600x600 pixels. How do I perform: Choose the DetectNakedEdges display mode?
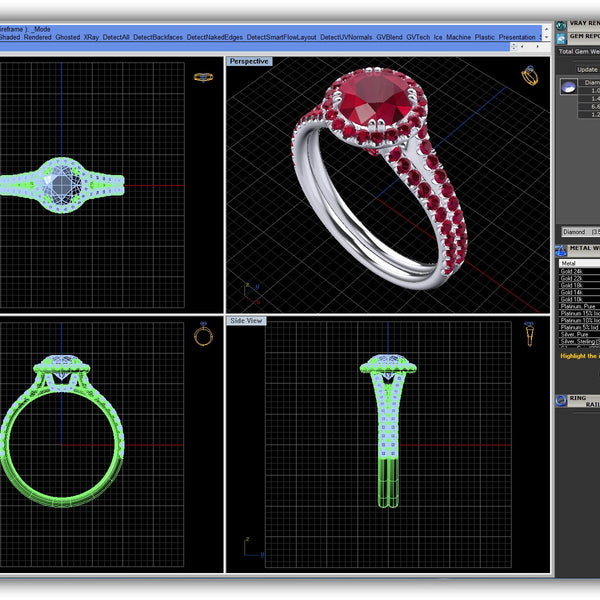(215, 37)
